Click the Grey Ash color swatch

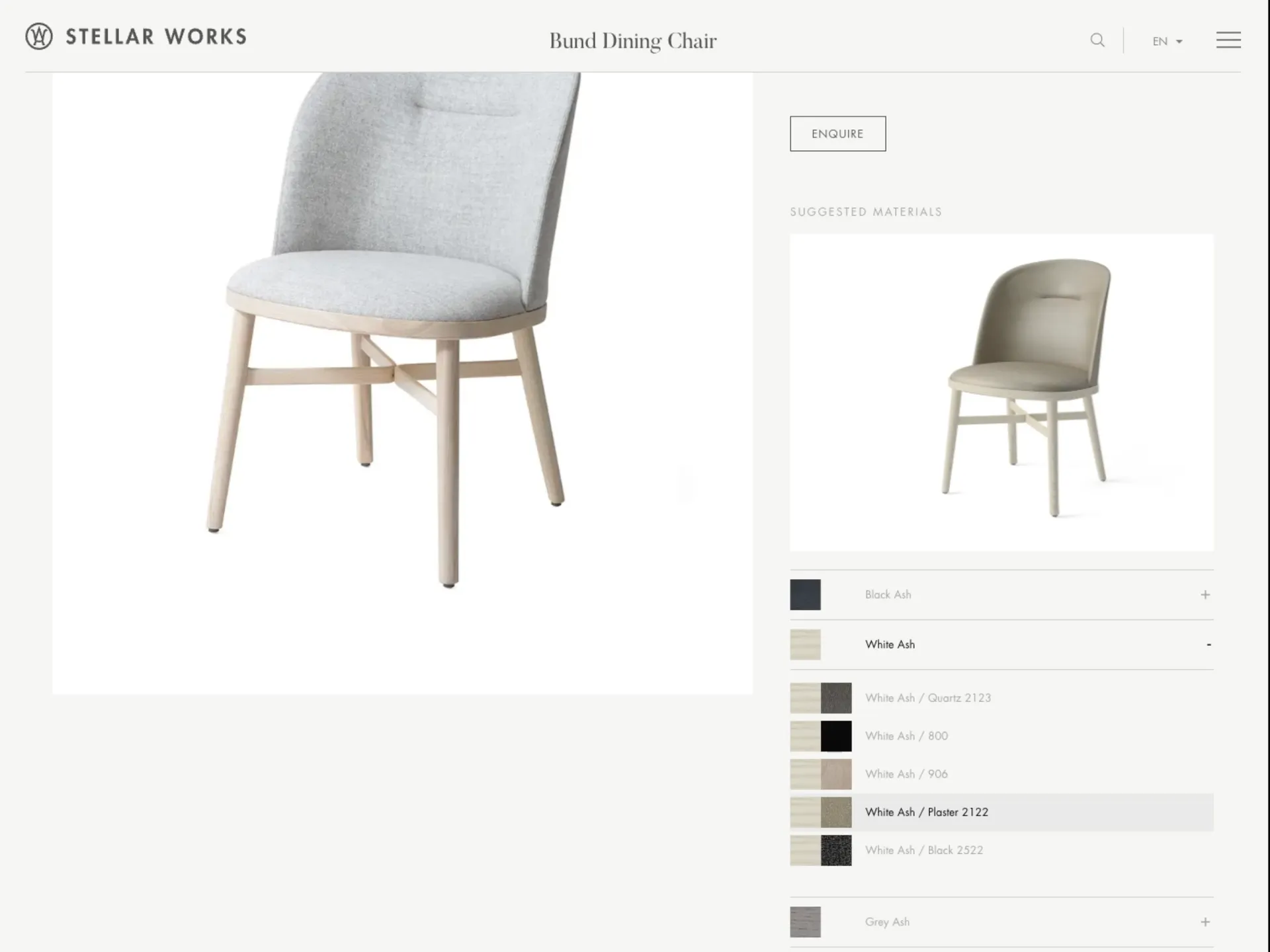click(x=805, y=922)
